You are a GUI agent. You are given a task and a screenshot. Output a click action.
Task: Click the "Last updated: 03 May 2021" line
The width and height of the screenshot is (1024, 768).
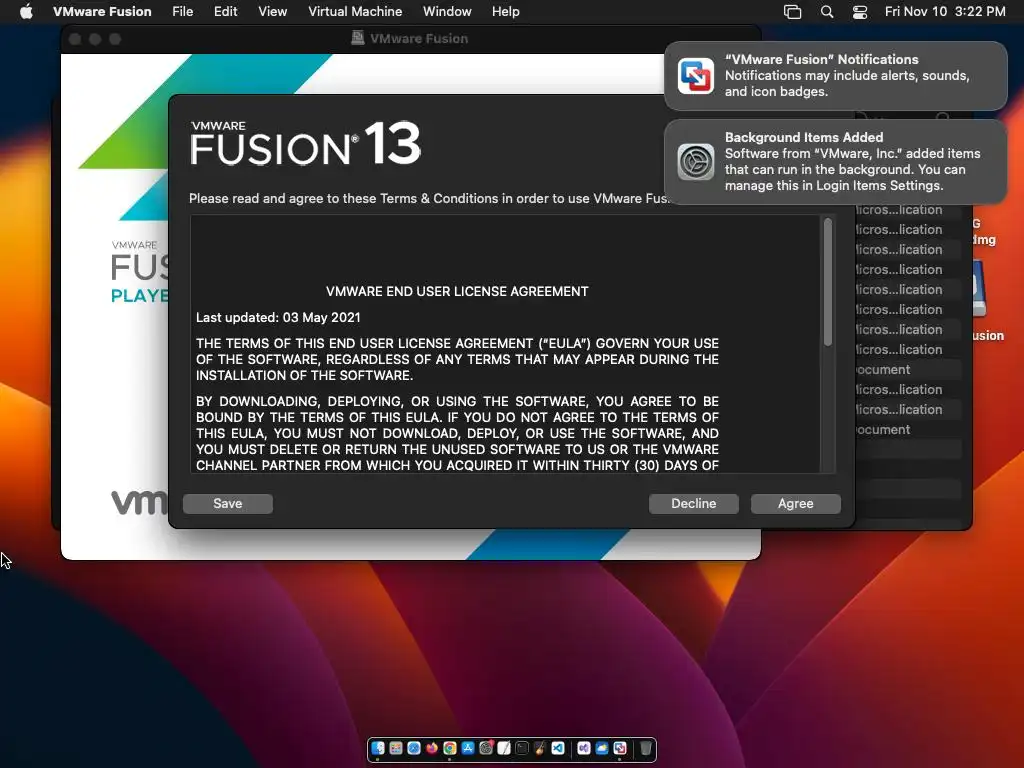coord(278,317)
